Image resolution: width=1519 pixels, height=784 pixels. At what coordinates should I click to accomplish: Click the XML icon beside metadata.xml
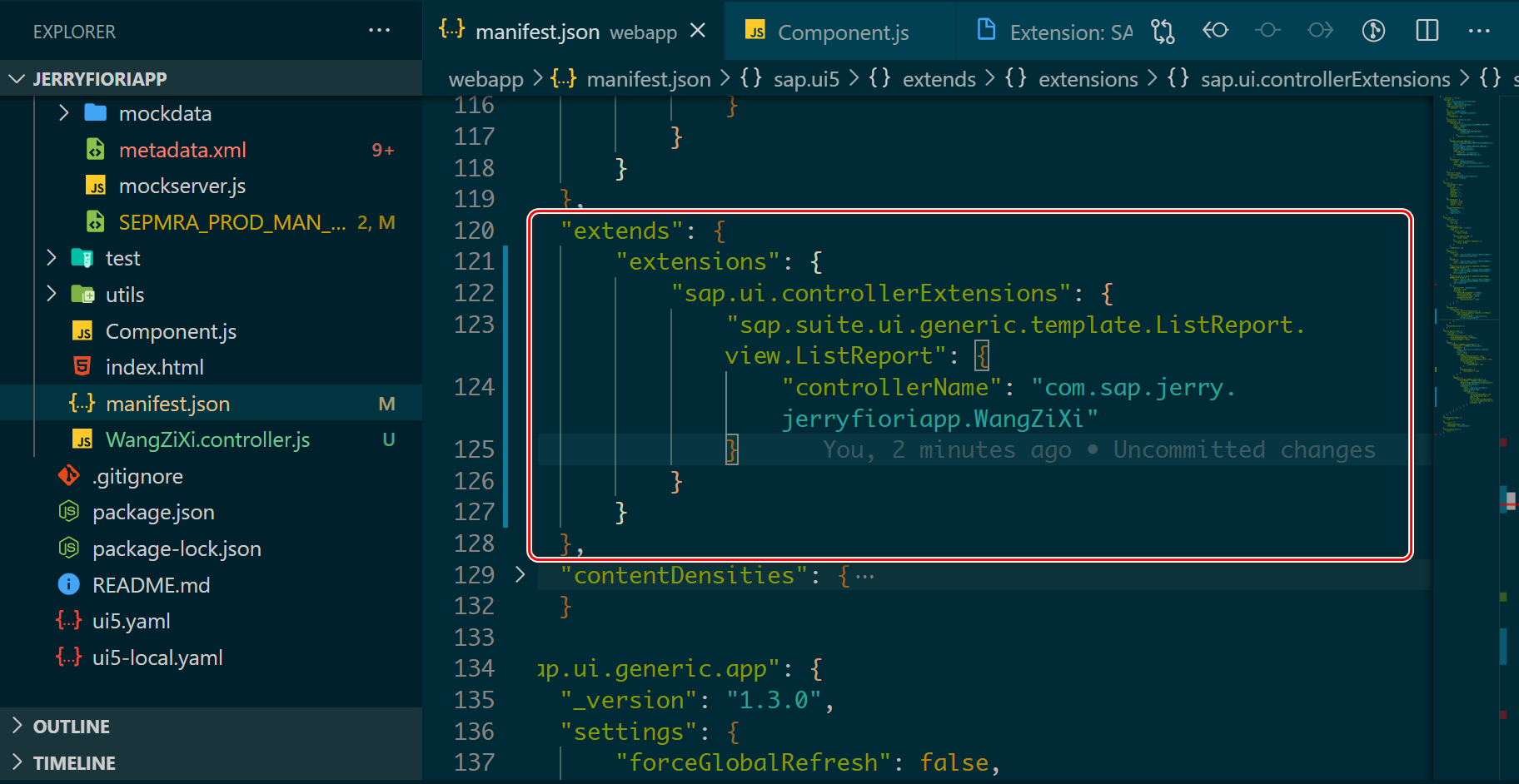tap(96, 149)
